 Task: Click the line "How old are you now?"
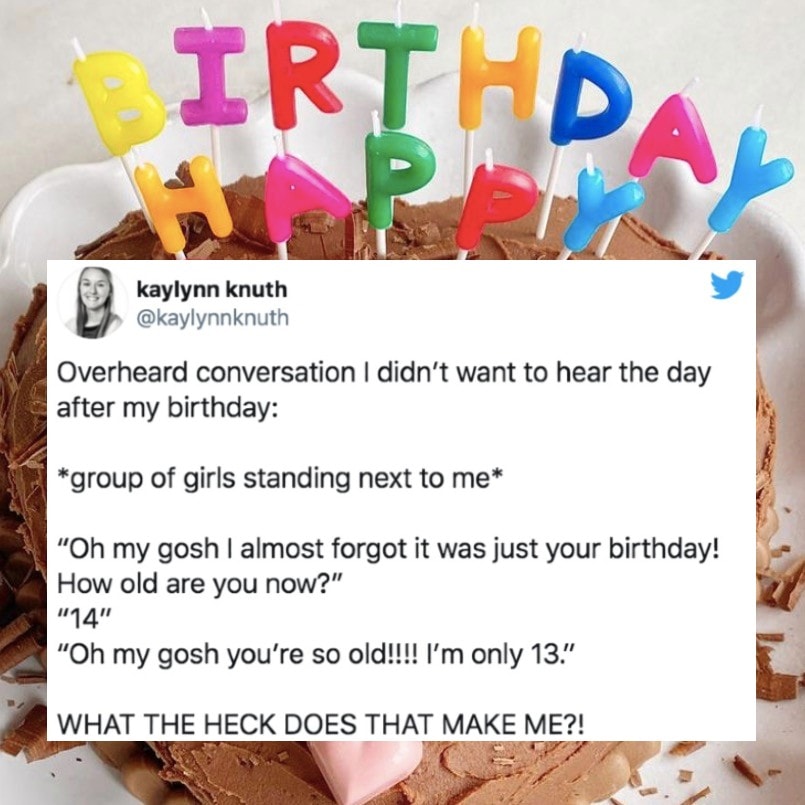[x=199, y=584]
